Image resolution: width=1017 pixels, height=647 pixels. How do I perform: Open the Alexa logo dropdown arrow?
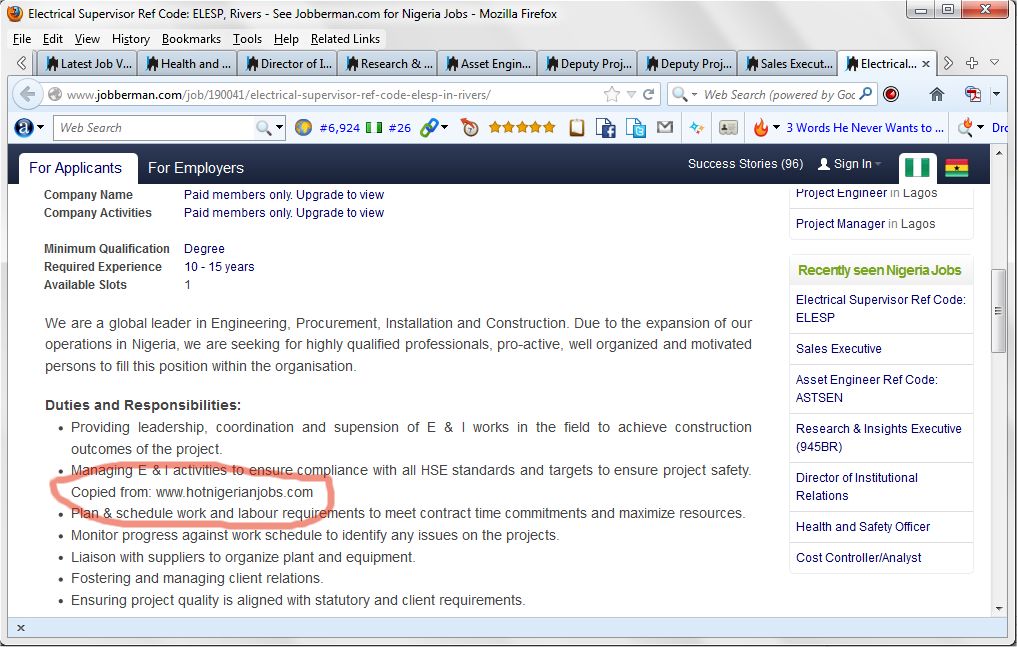click(40, 127)
